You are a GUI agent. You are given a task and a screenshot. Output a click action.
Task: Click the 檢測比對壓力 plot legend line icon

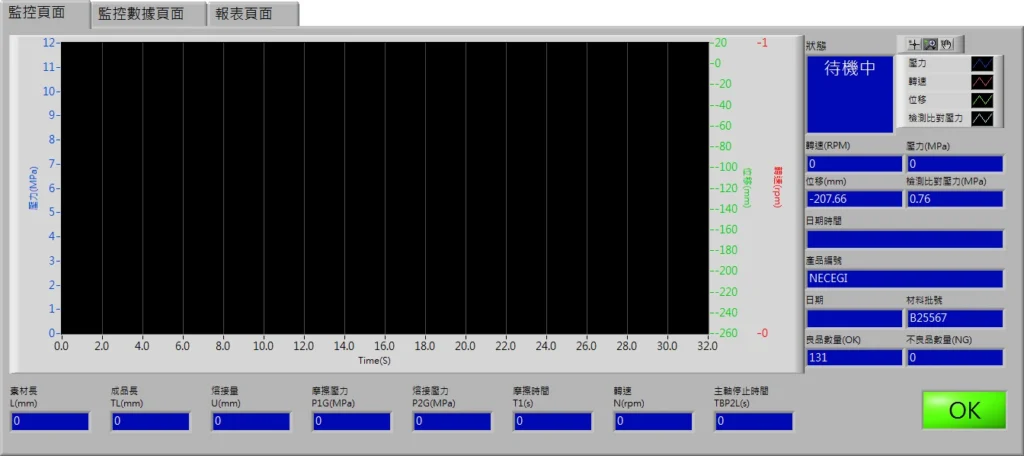(984, 118)
